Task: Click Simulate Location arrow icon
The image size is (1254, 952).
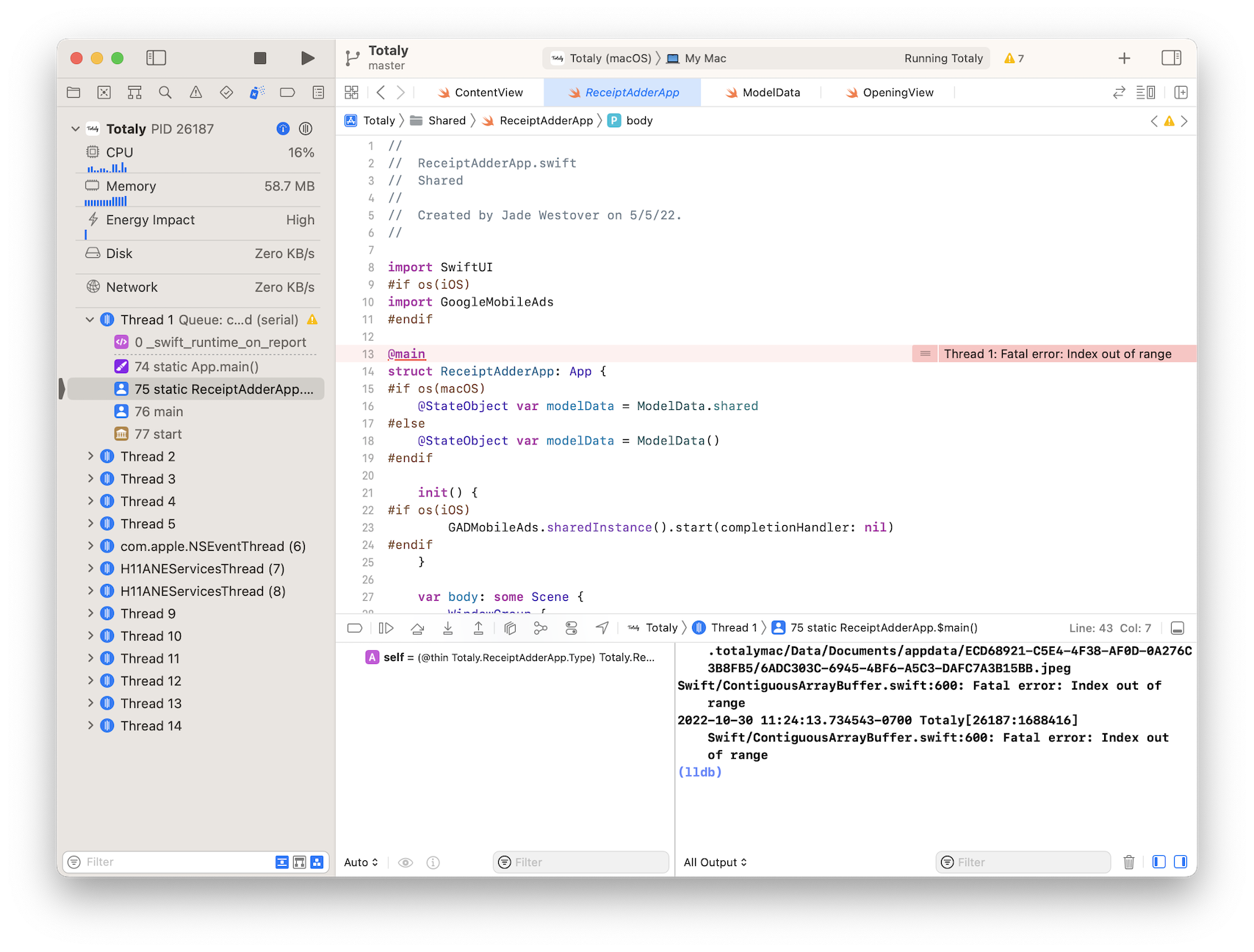Action: (x=602, y=628)
